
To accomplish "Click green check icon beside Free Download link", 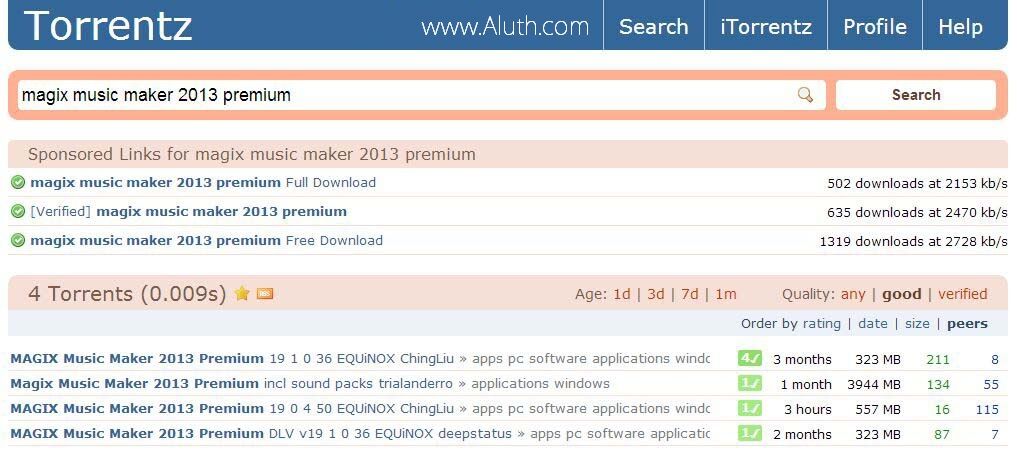I will point(18,241).
